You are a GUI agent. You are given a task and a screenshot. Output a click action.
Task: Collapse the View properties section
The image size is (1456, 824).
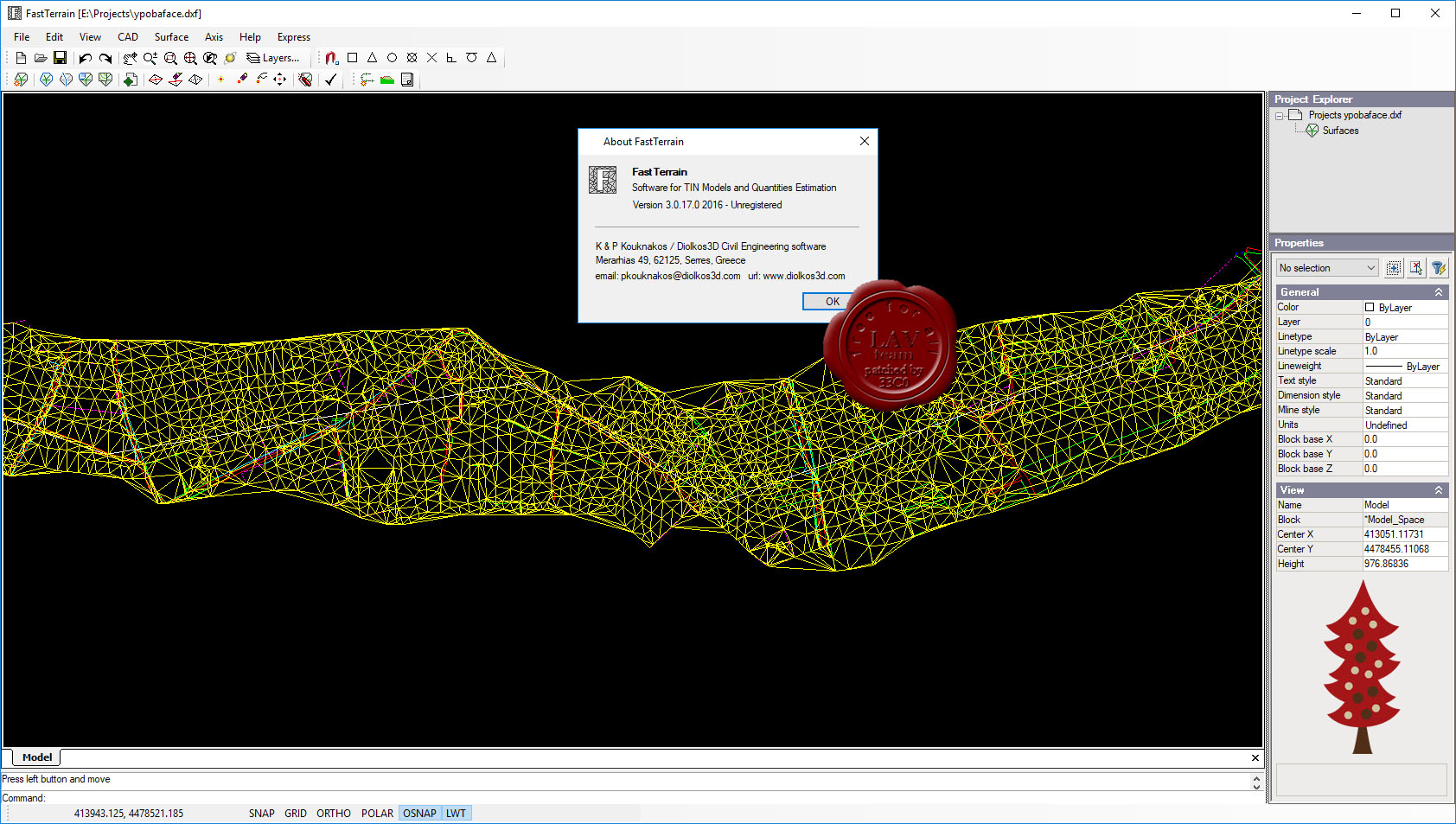1439,490
